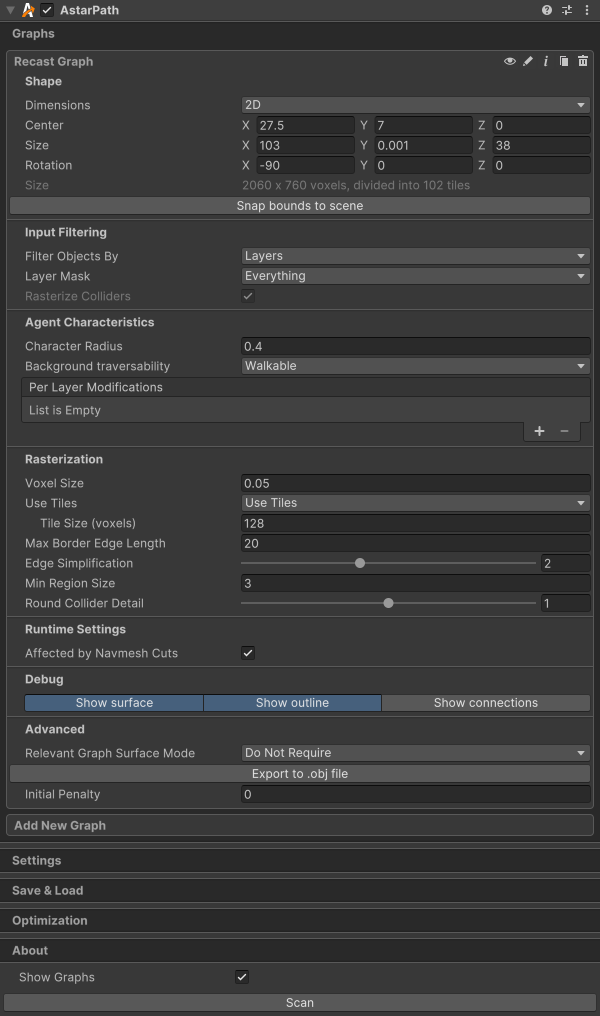Toggle the Show Graphs checkbox

pyautogui.click(x=241, y=977)
